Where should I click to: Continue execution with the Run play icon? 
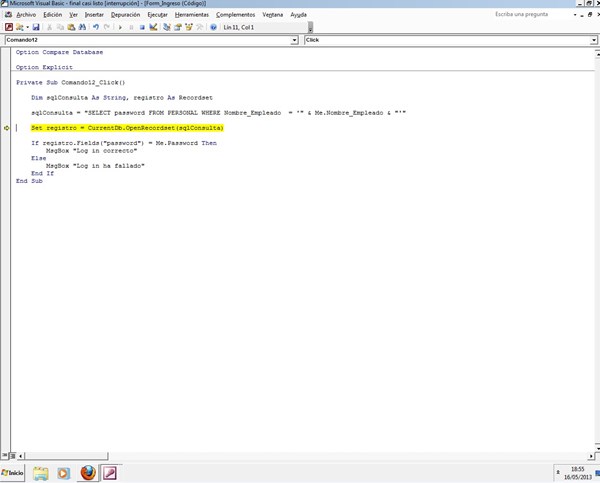[120, 27]
